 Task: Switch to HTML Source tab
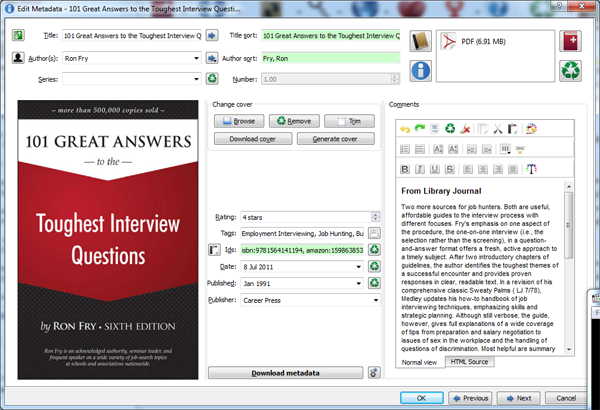tap(470, 362)
